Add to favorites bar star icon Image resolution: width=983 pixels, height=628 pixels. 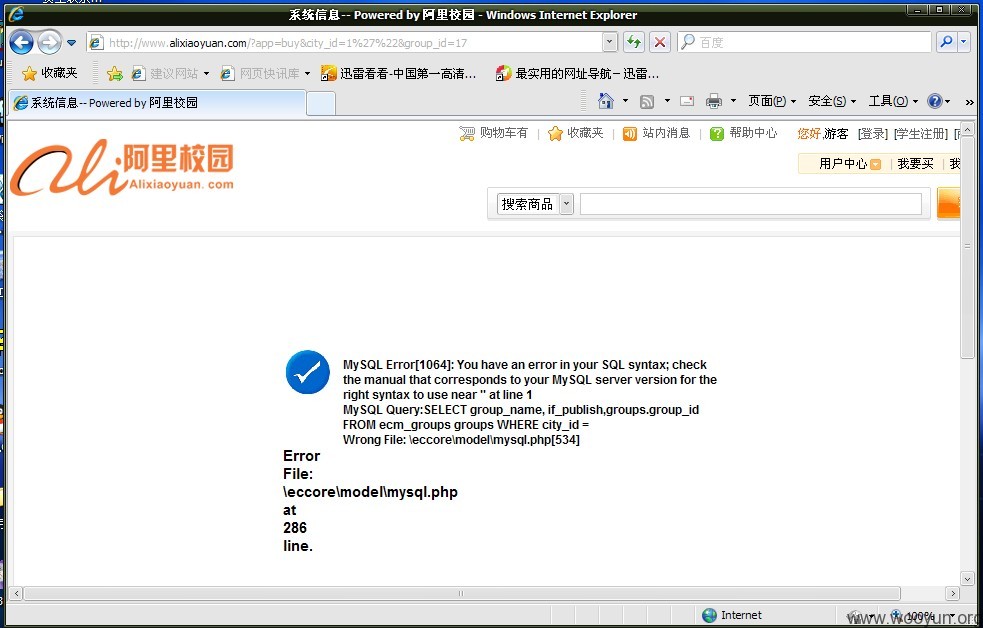tap(115, 73)
